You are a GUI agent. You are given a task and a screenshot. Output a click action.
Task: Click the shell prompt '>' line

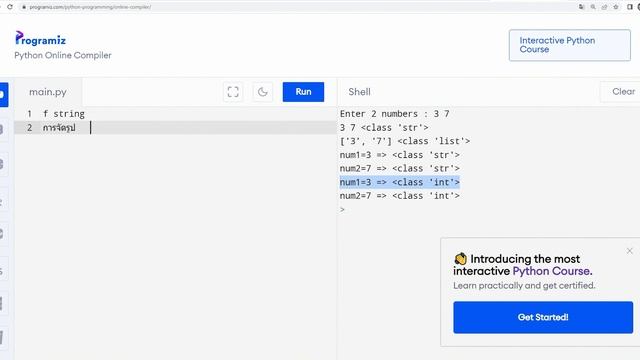tap(342, 209)
